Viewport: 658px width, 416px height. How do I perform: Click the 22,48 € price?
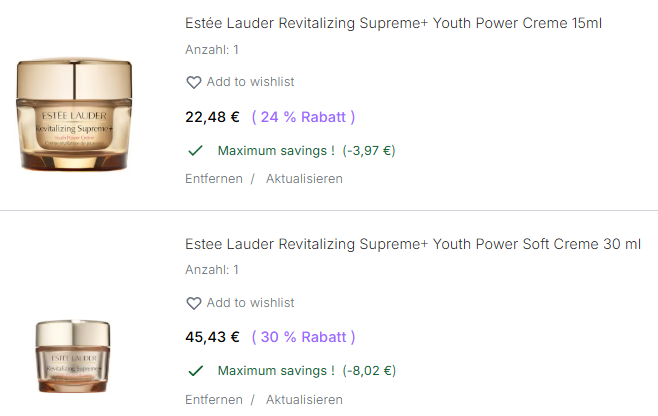point(212,117)
